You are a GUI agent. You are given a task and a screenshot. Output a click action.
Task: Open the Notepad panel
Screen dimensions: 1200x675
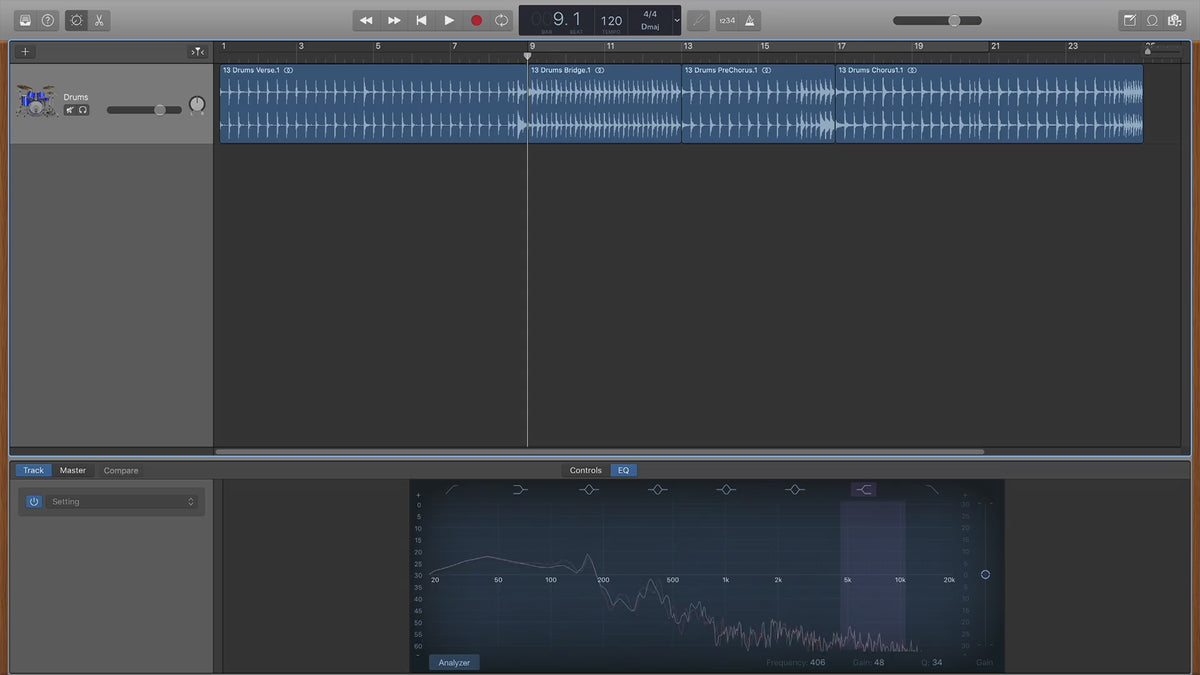tap(1130, 20)
